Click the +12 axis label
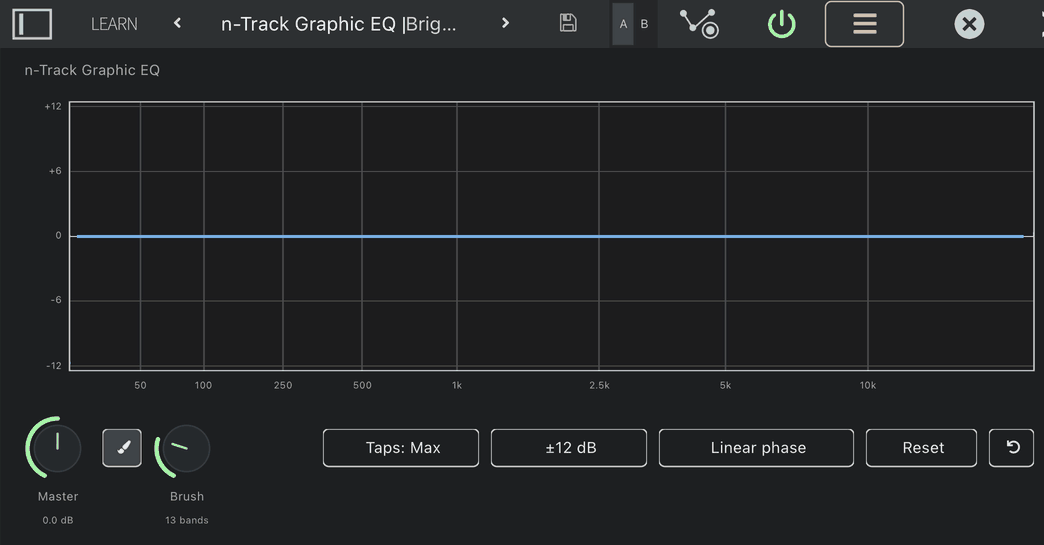 click(x=53, y=106)
